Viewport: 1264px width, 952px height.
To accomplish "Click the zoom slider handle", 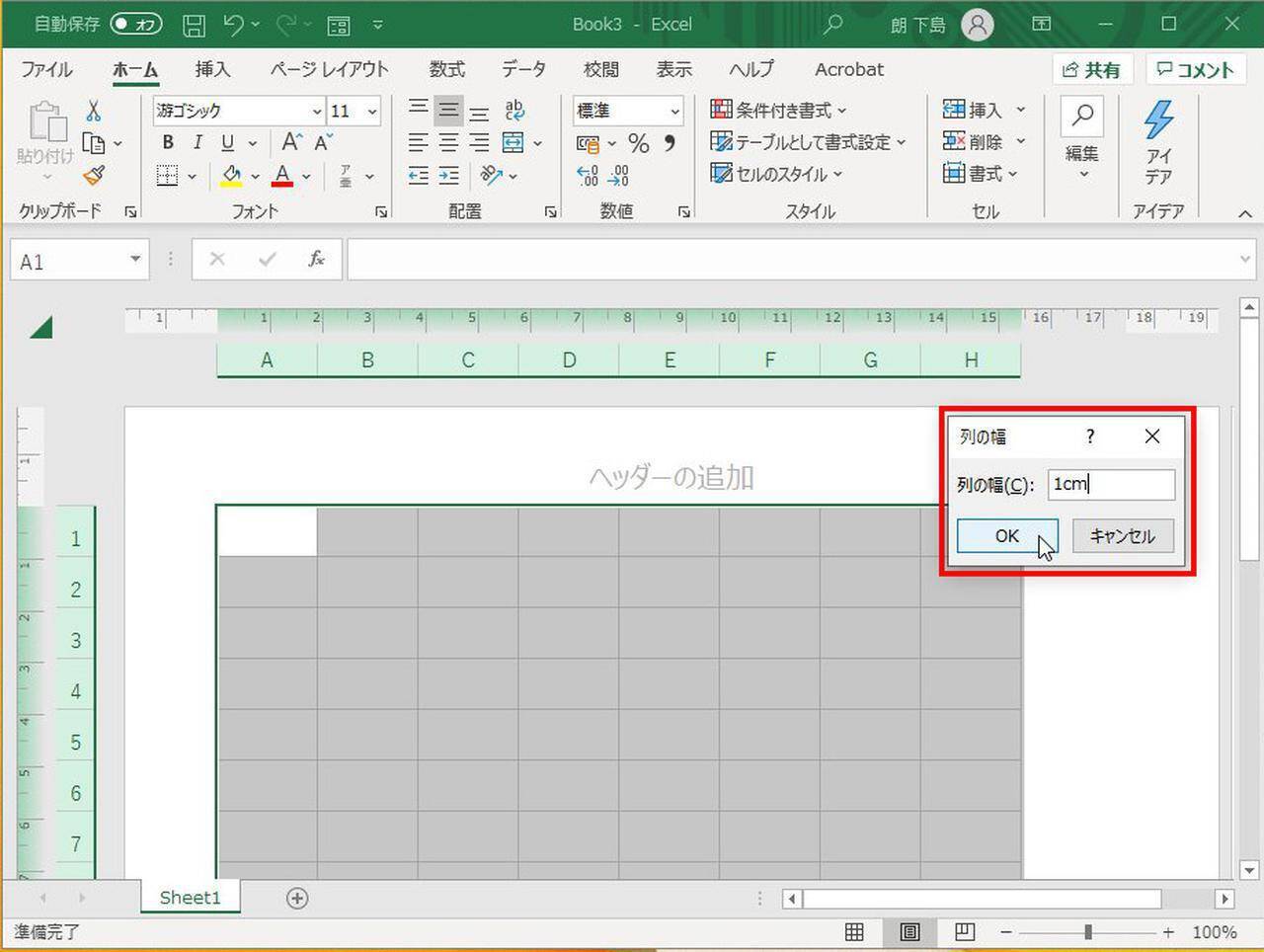I will [1087, 931].
